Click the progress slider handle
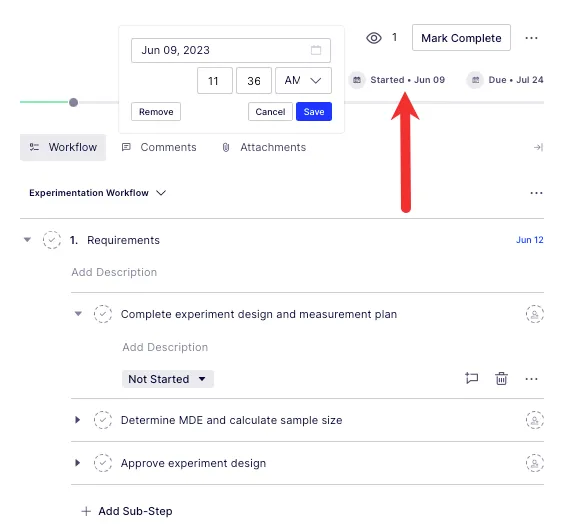This screenshot has height=530, width=573. pyautogui.click(x=73, y=102)
